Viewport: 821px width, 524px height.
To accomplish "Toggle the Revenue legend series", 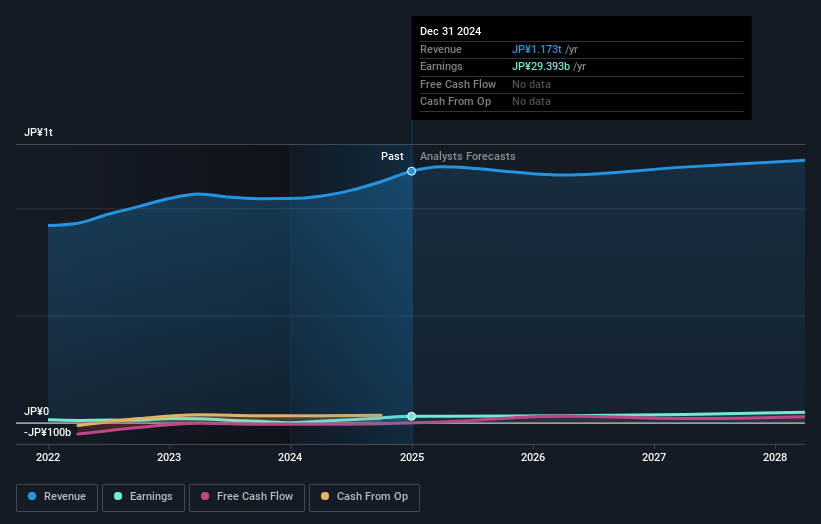I will (x=57, y=497).
